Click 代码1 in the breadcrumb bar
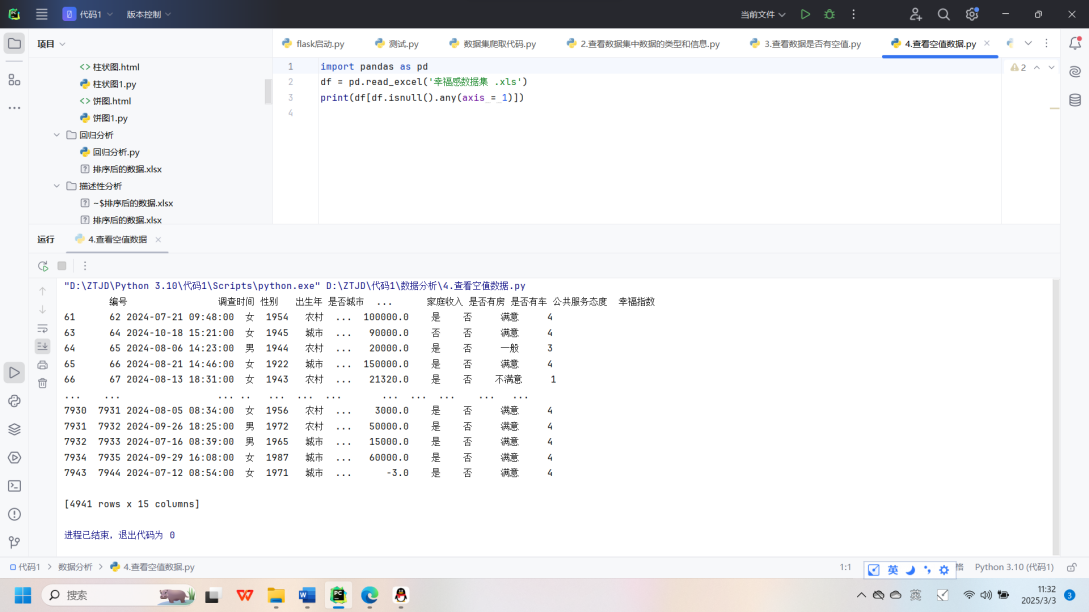1089x612 pixels. tap(25, 567)
